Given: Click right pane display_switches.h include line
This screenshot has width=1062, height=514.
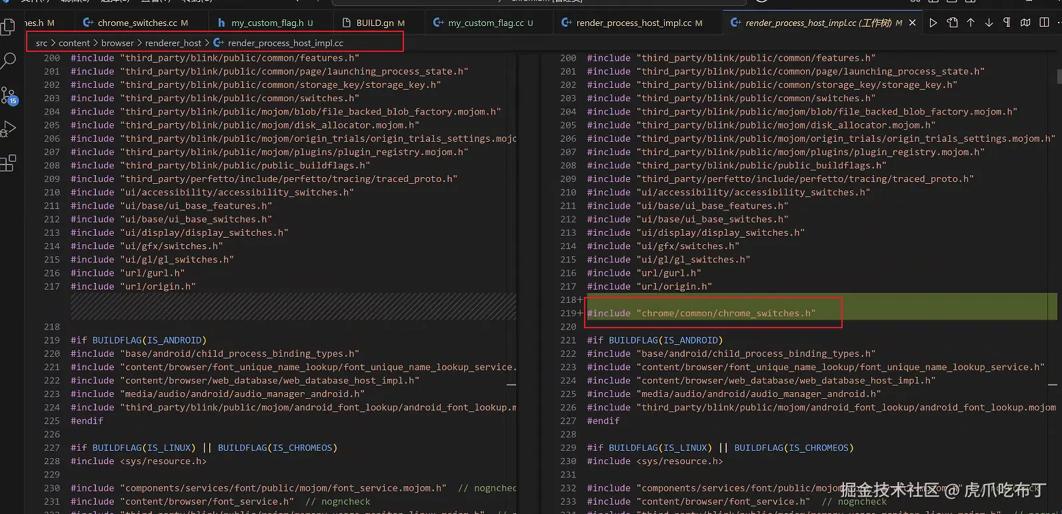Looking at the screenshot, I should (x=696, y=232).
